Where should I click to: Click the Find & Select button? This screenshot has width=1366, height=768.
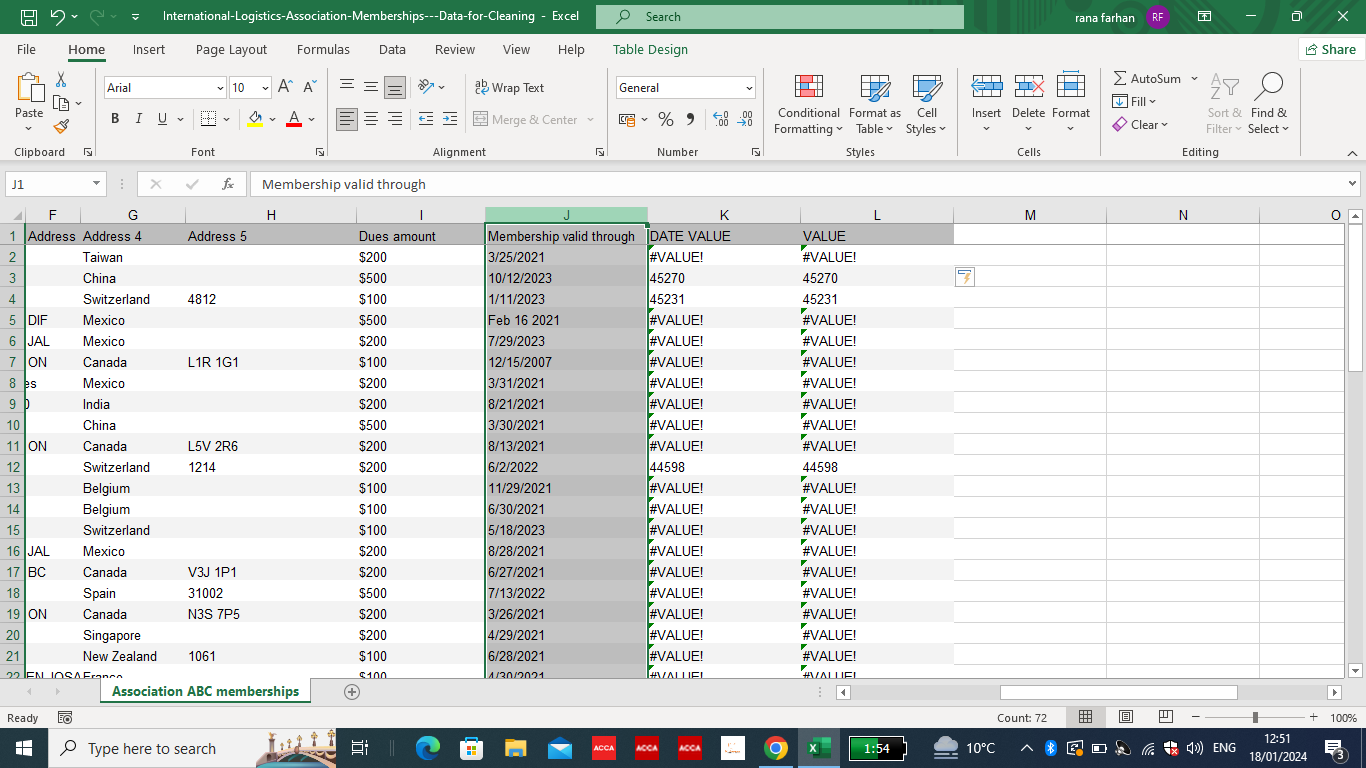click(x=1268, y=104)
